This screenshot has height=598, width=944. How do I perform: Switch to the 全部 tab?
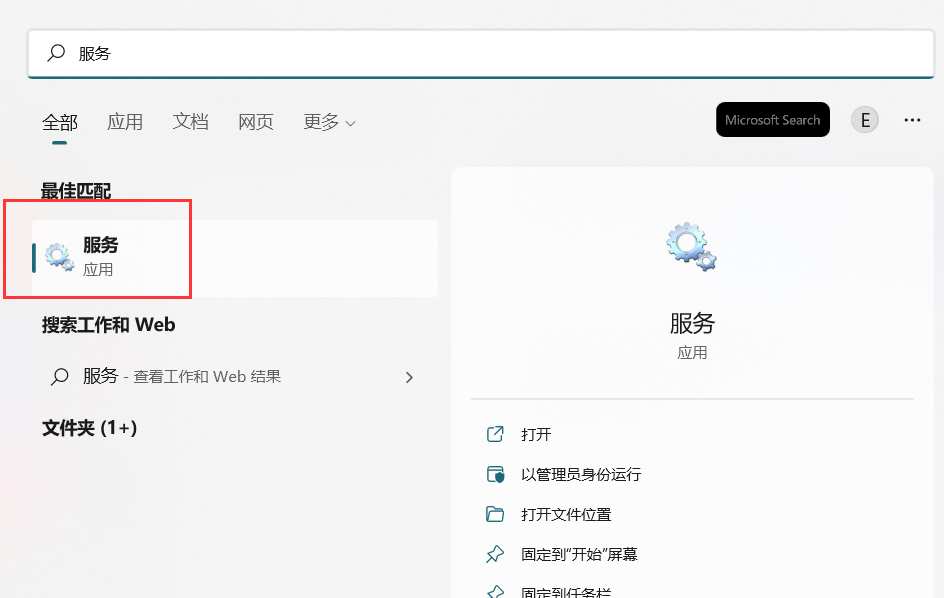[x=60, y=122]
